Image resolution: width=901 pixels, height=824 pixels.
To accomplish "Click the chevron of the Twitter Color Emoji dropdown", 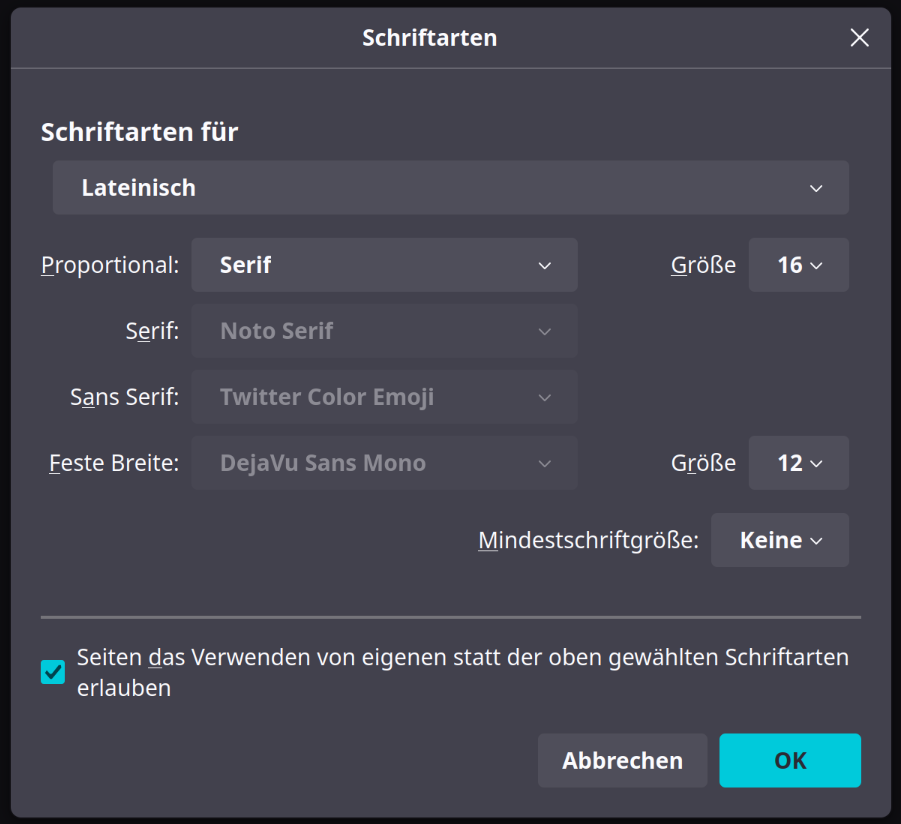I will (x=544, y=398).
